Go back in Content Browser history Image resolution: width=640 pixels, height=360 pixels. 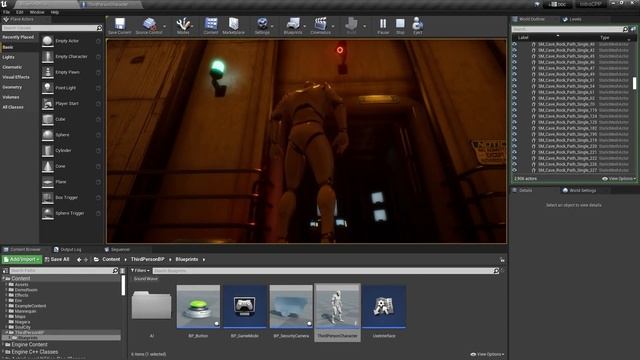coord(79,260)
